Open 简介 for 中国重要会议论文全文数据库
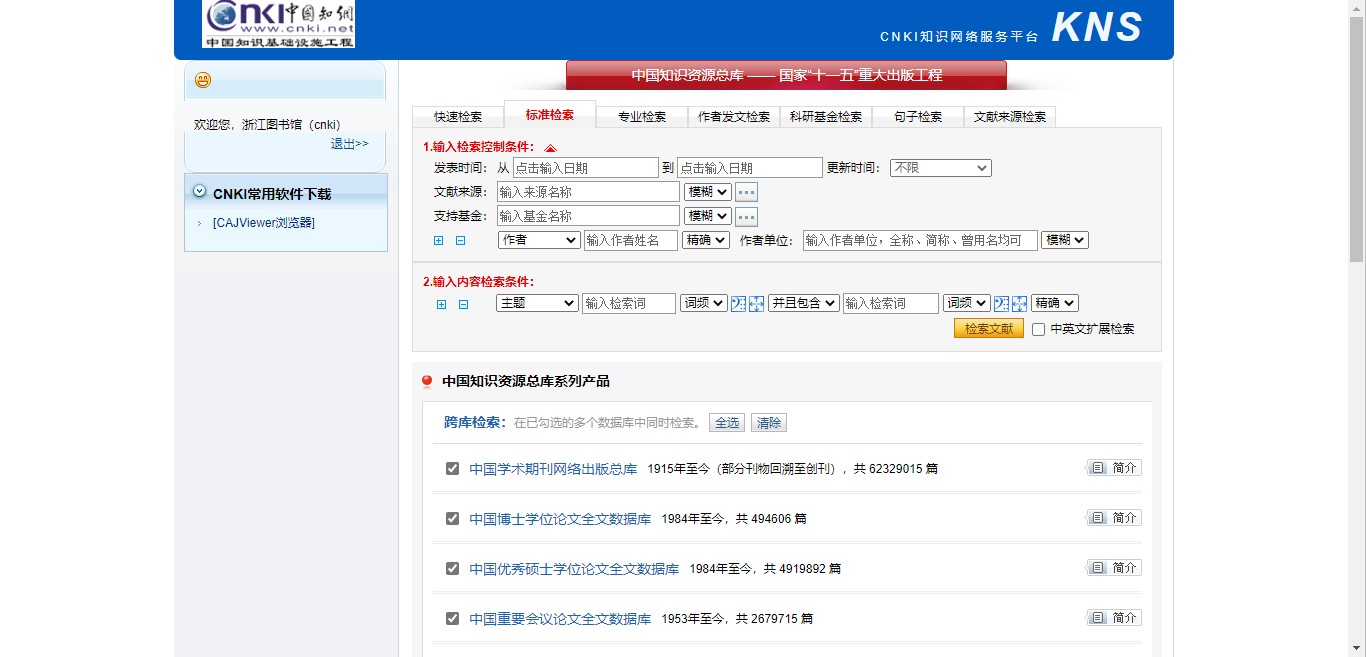Screen dimensions: 1366x657 [x=1114, y=618]
